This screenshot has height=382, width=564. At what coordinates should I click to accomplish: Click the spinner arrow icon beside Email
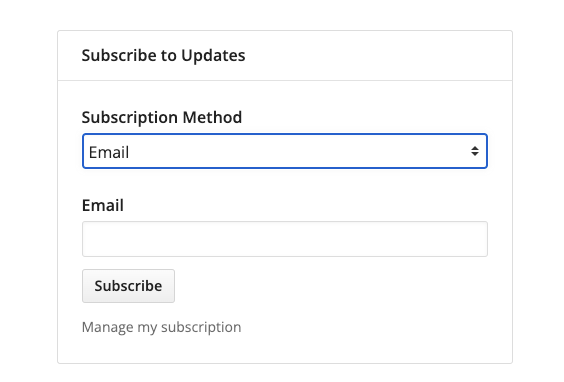[x=474, y=151]
